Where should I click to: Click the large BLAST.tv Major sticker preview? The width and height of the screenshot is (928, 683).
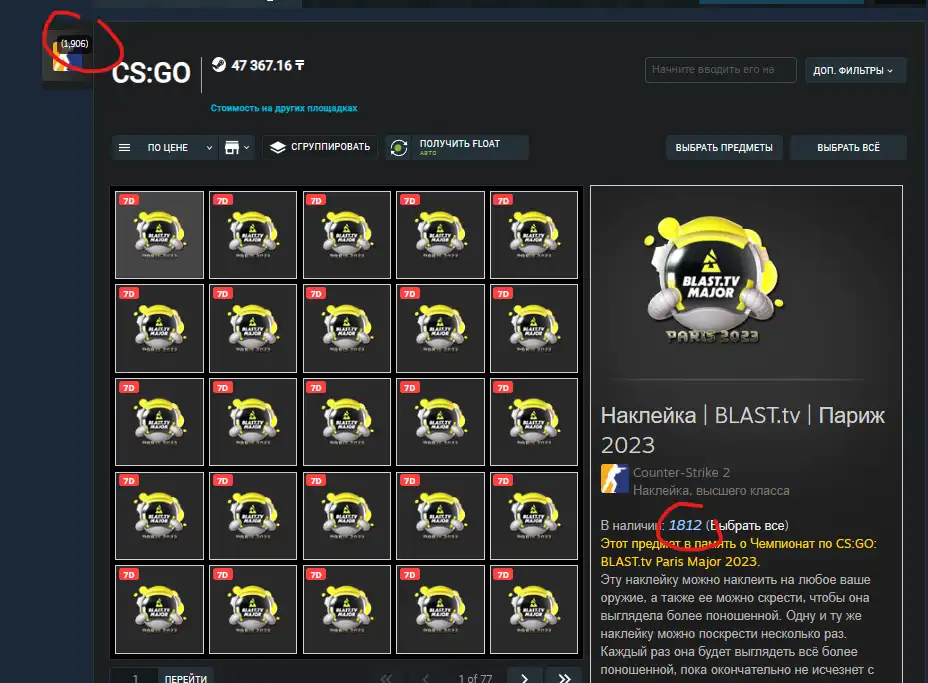click(712, 278)
